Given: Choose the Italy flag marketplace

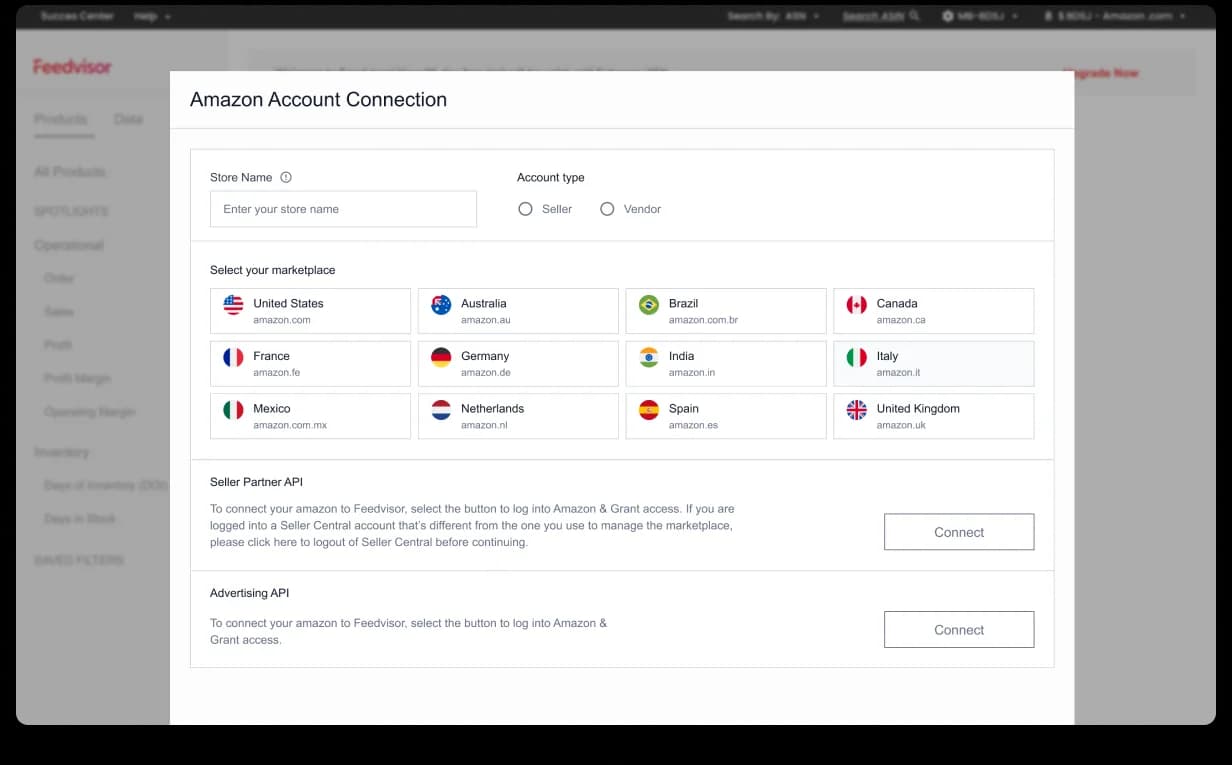Looking at the screenshot, I should click(x=934, y=364).
